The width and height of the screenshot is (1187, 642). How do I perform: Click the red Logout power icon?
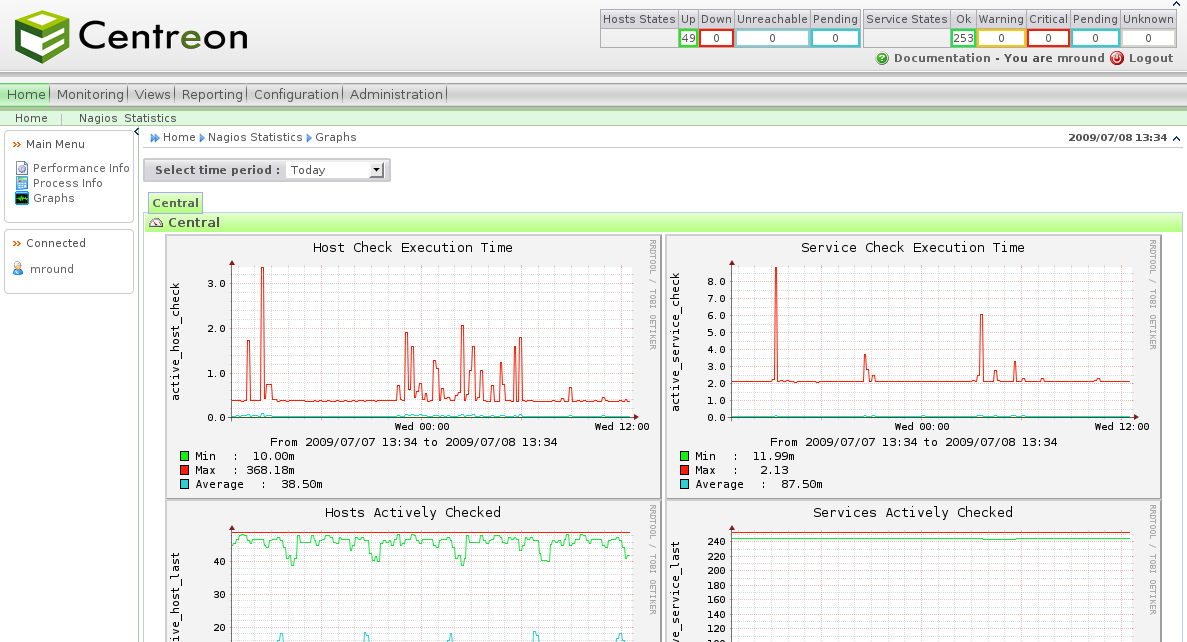pos(1116,58)
